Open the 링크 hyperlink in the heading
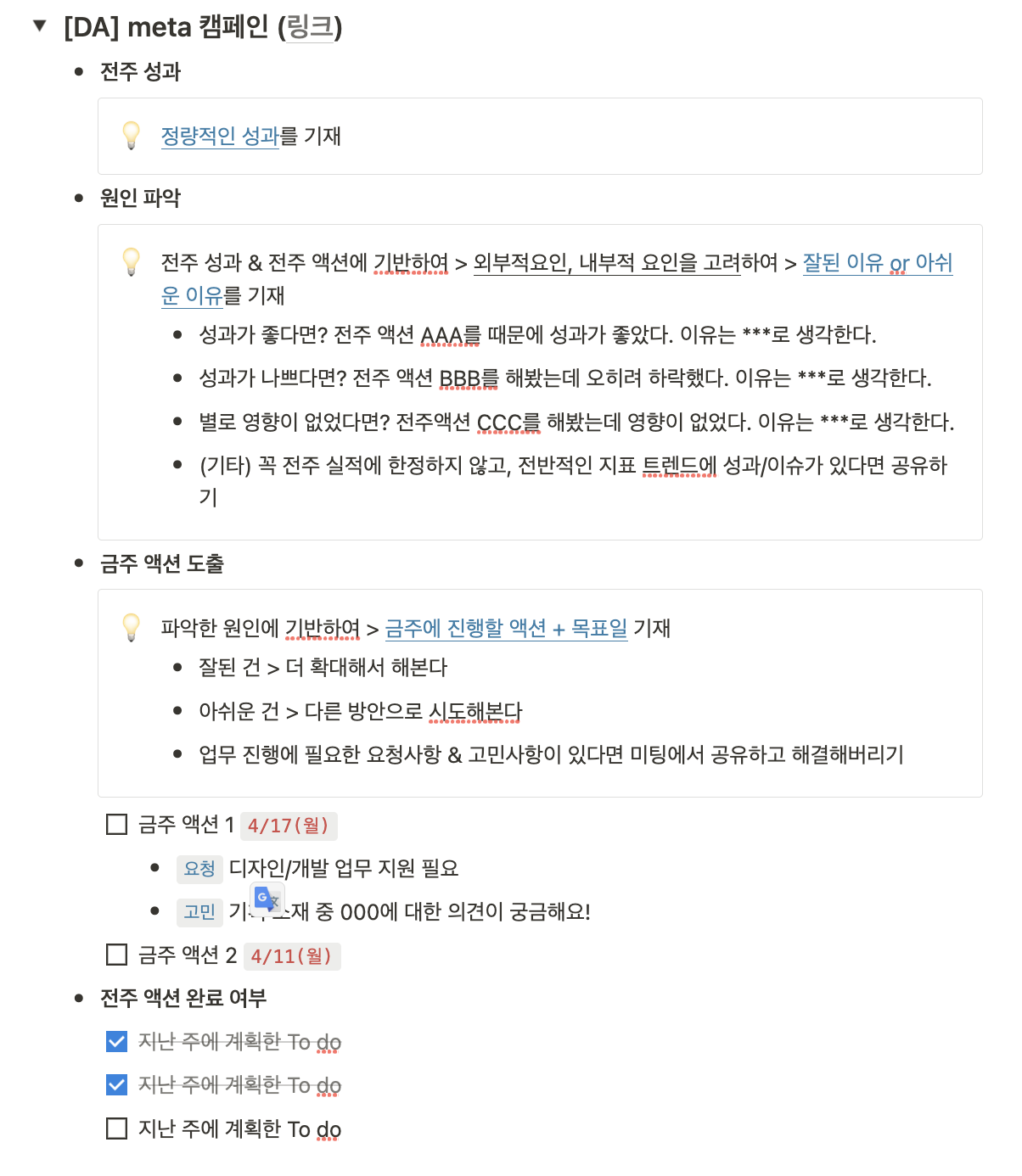Image resolution: width=1022 pixels, height=1176 pixels. click(310, 27)
